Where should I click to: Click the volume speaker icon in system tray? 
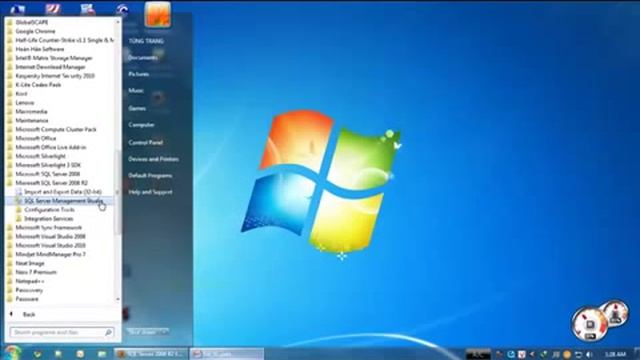click(x=589, y=354)
